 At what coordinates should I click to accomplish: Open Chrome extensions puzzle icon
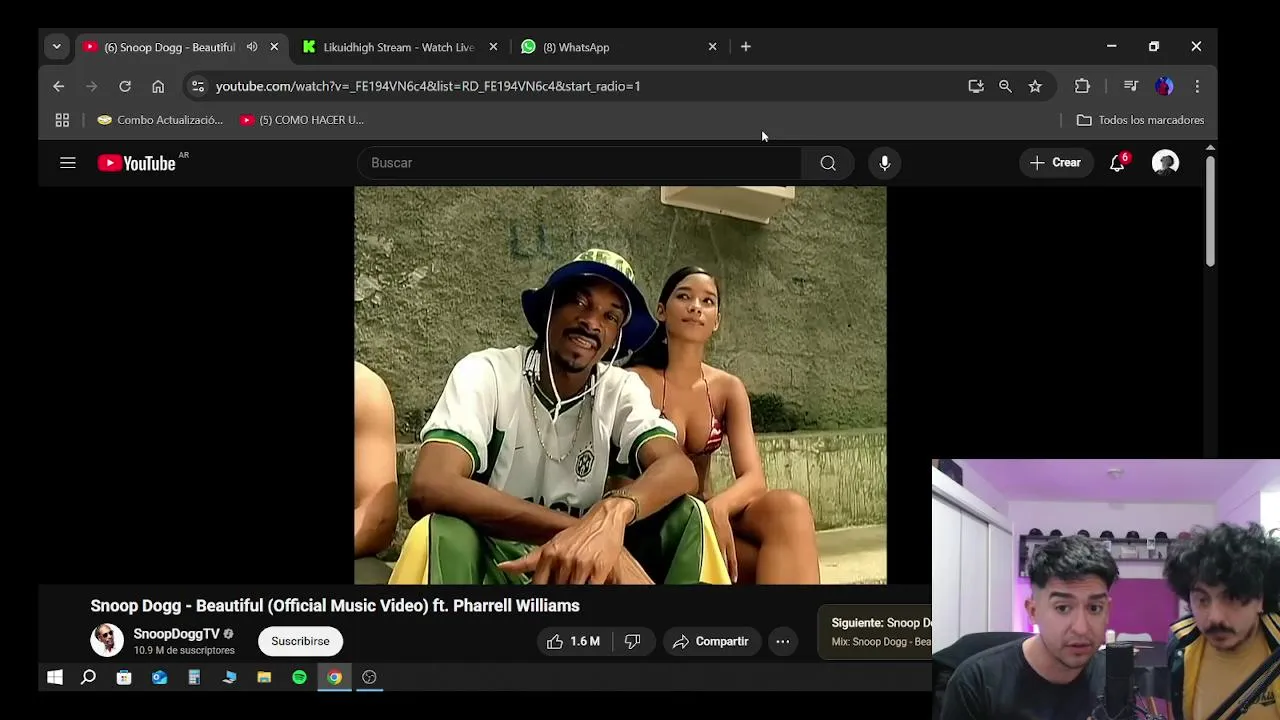coord(1082,86)
